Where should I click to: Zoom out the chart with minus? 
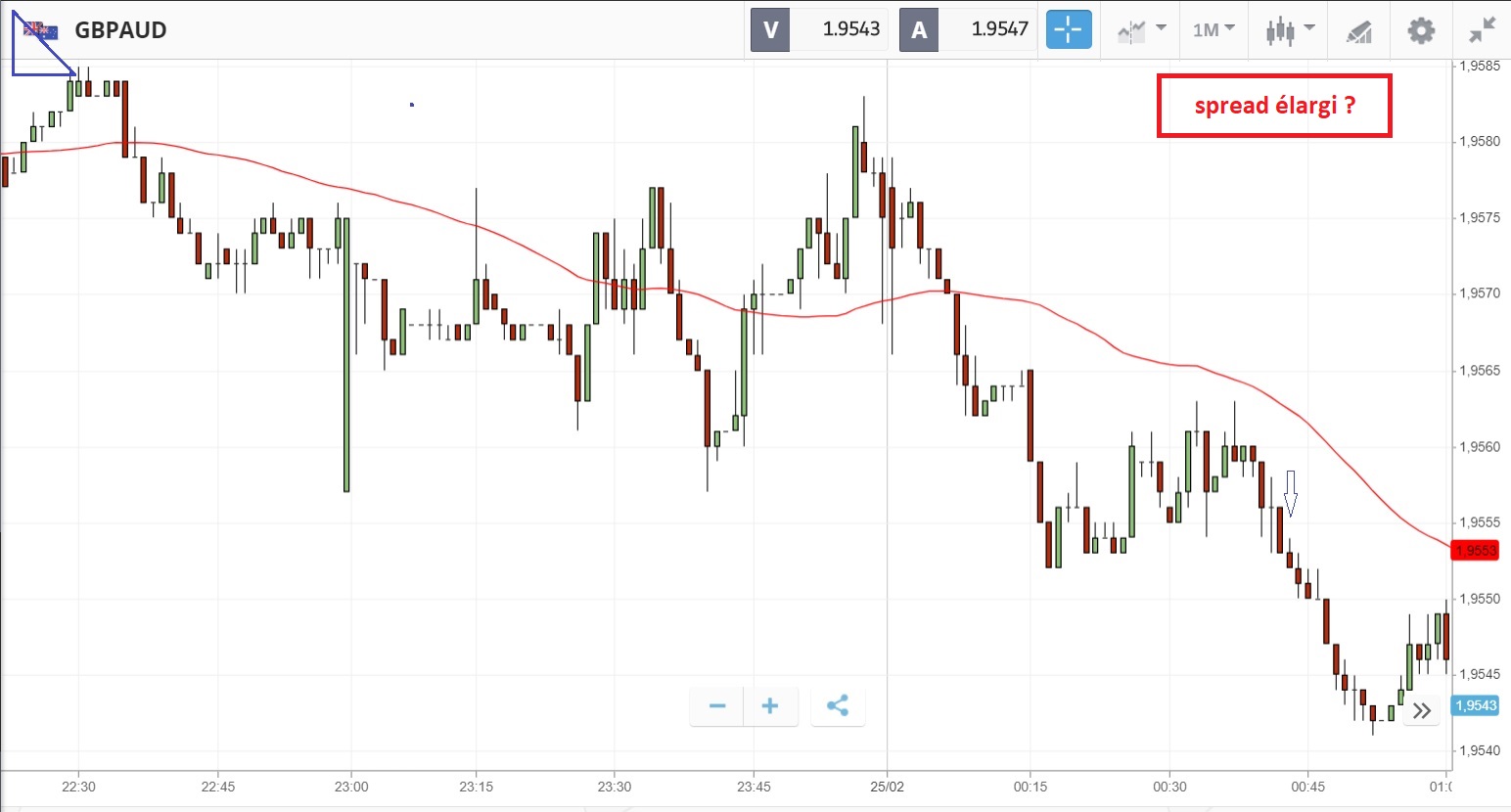pyautogui.click(x=717, y=706)
